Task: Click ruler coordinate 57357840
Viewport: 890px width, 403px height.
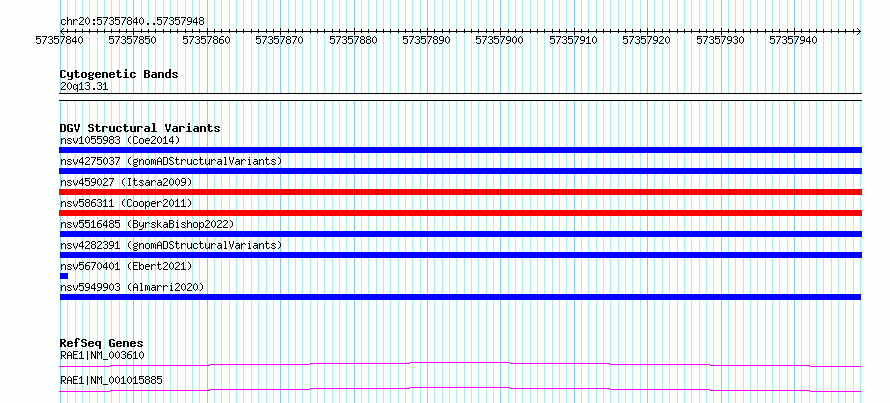Action: pyautogui.click(x=60, y=40)
